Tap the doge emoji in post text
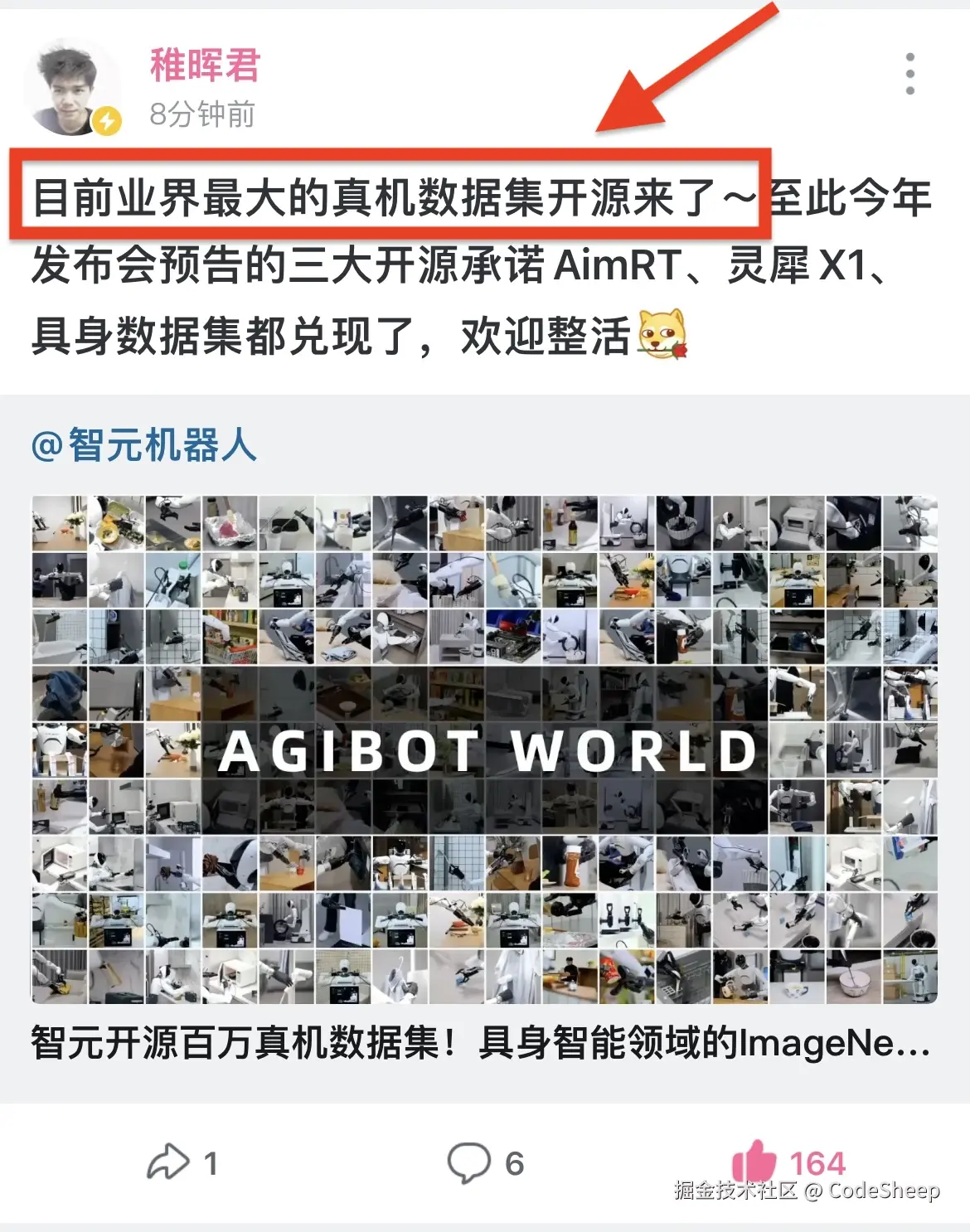This screenshot has width=970, height=1232. [x=662, y=335]
